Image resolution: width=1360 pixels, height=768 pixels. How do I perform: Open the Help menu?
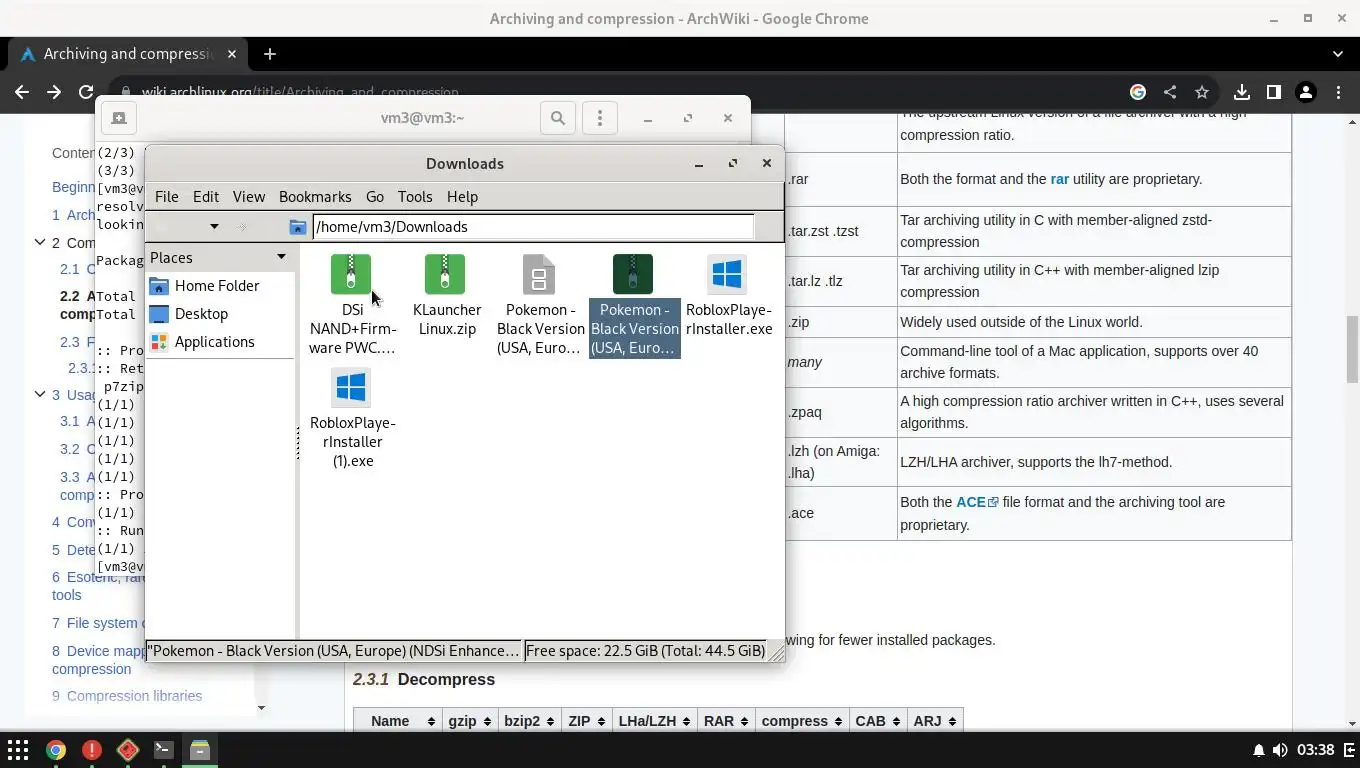tap(462, 197)
